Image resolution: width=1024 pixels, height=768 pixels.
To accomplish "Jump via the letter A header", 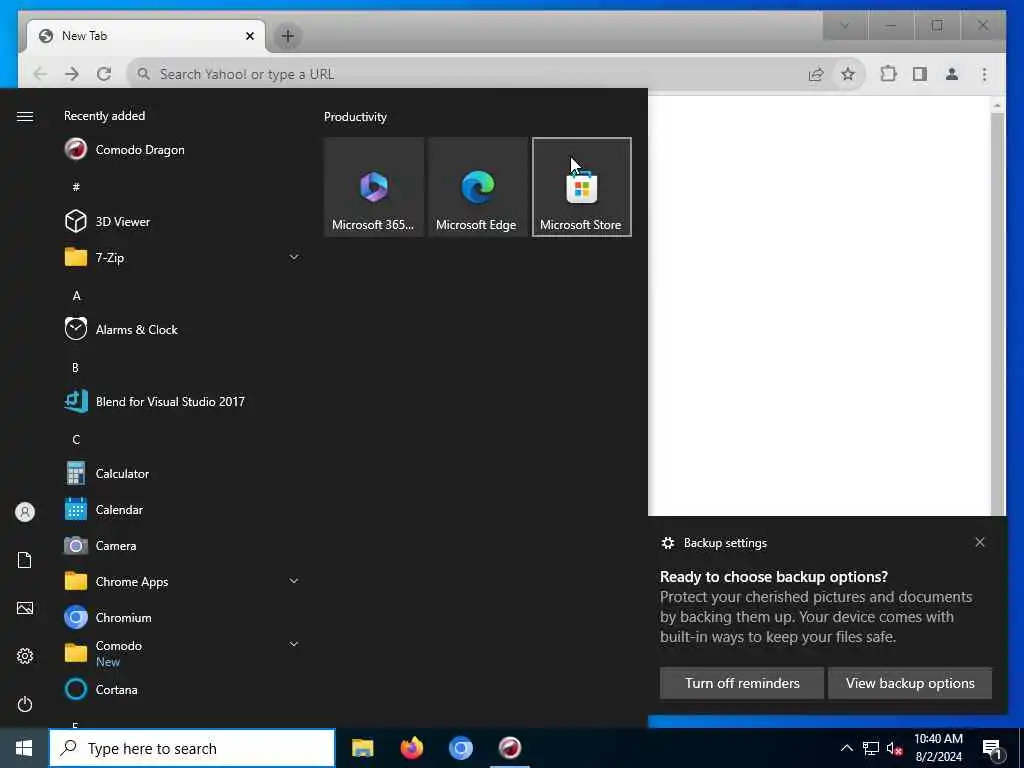I will (x=76, y=296).
